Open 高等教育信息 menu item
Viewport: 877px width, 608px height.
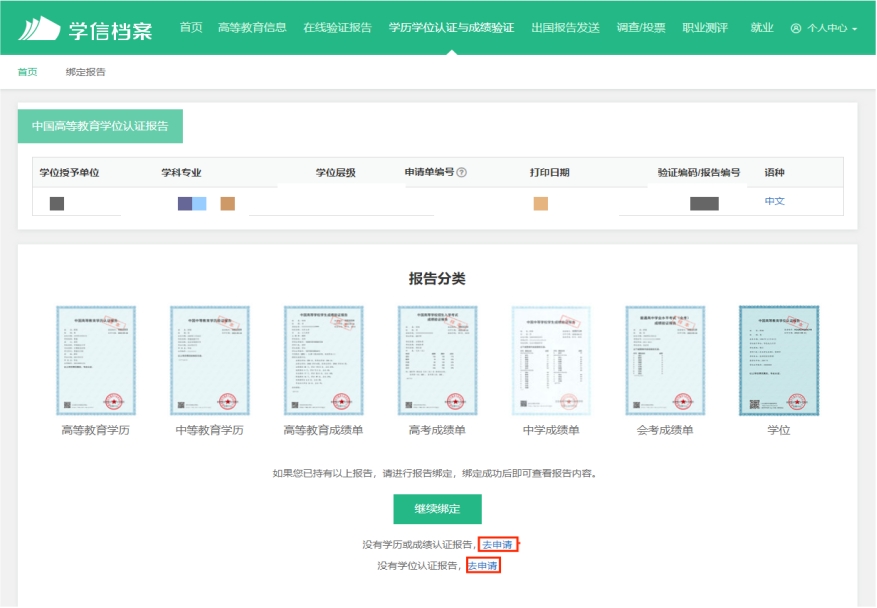coord(252,28)
